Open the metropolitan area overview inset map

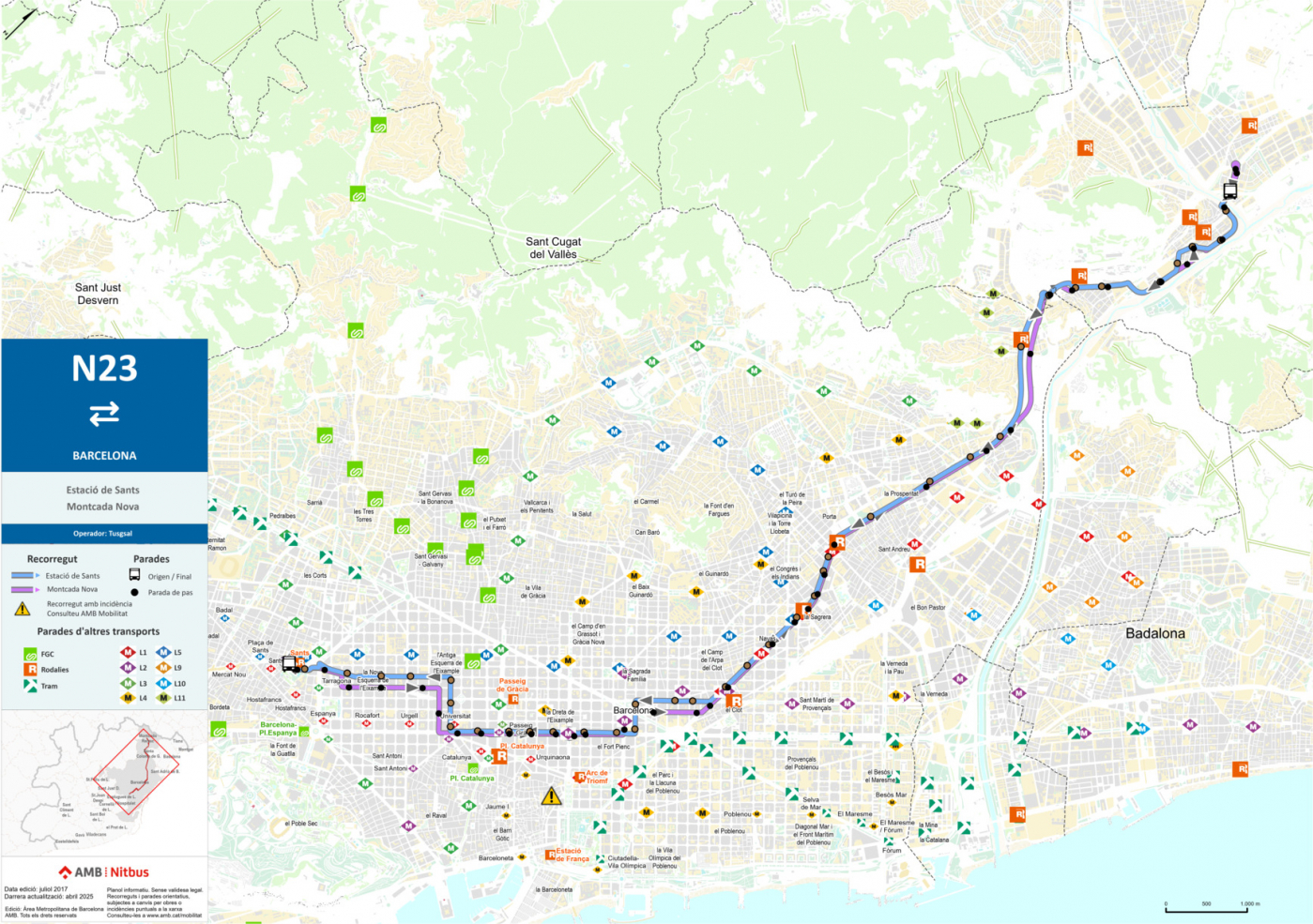coord(104,783)
